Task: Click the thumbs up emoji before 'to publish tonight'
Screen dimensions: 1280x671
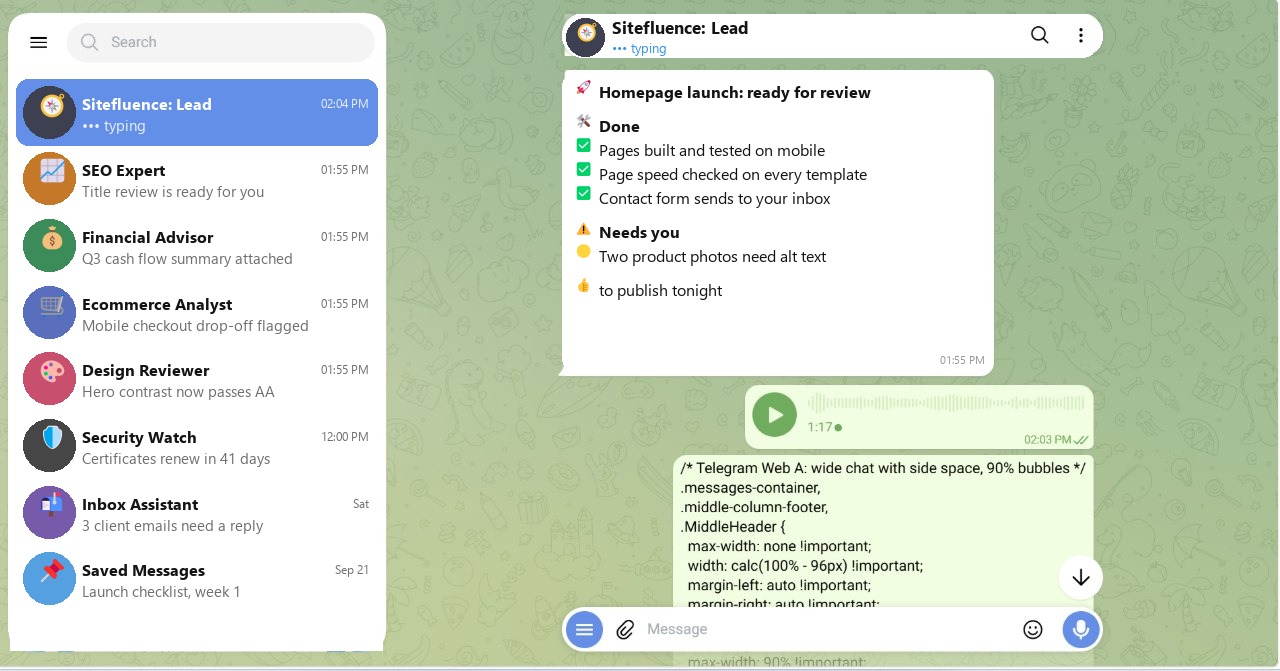Action: pyautogui.click(x=584, y=286)
